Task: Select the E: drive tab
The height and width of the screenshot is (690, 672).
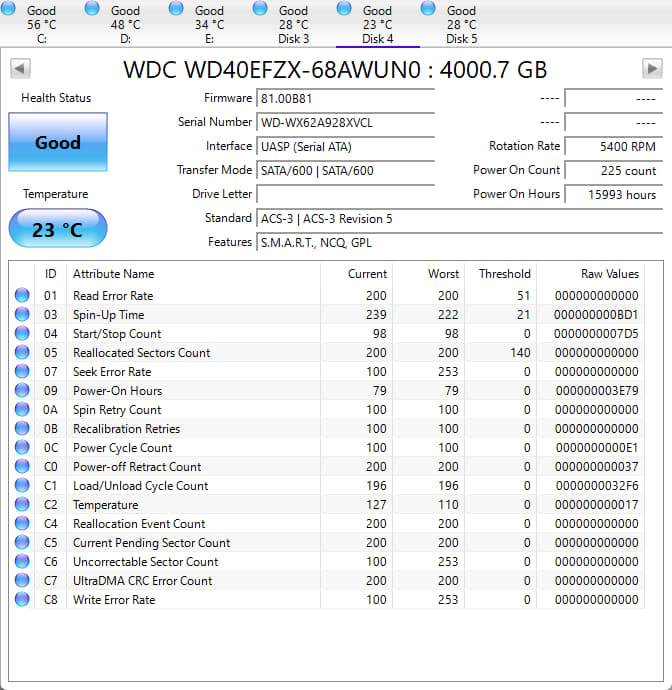Action: (209, 24)
